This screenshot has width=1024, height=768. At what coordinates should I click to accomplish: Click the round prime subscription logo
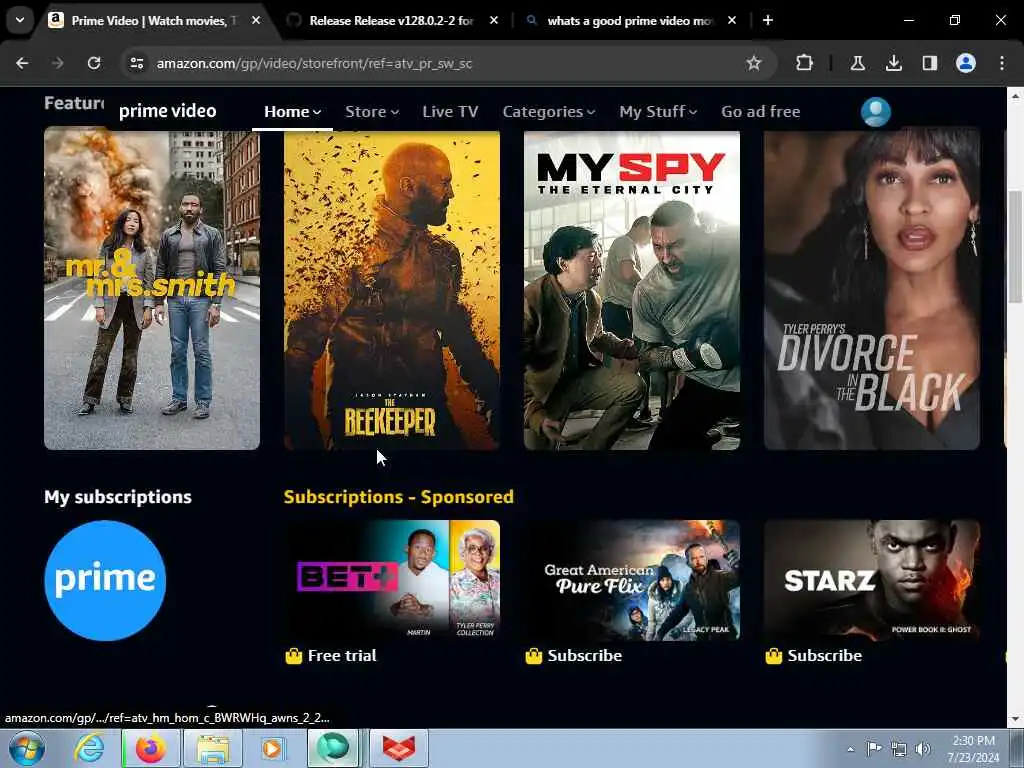pos(105,581)
